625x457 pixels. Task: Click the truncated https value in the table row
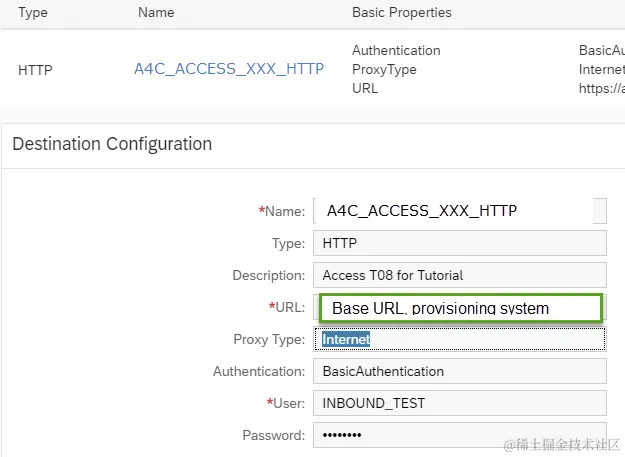pyautogui.click(x=601, y=88)
